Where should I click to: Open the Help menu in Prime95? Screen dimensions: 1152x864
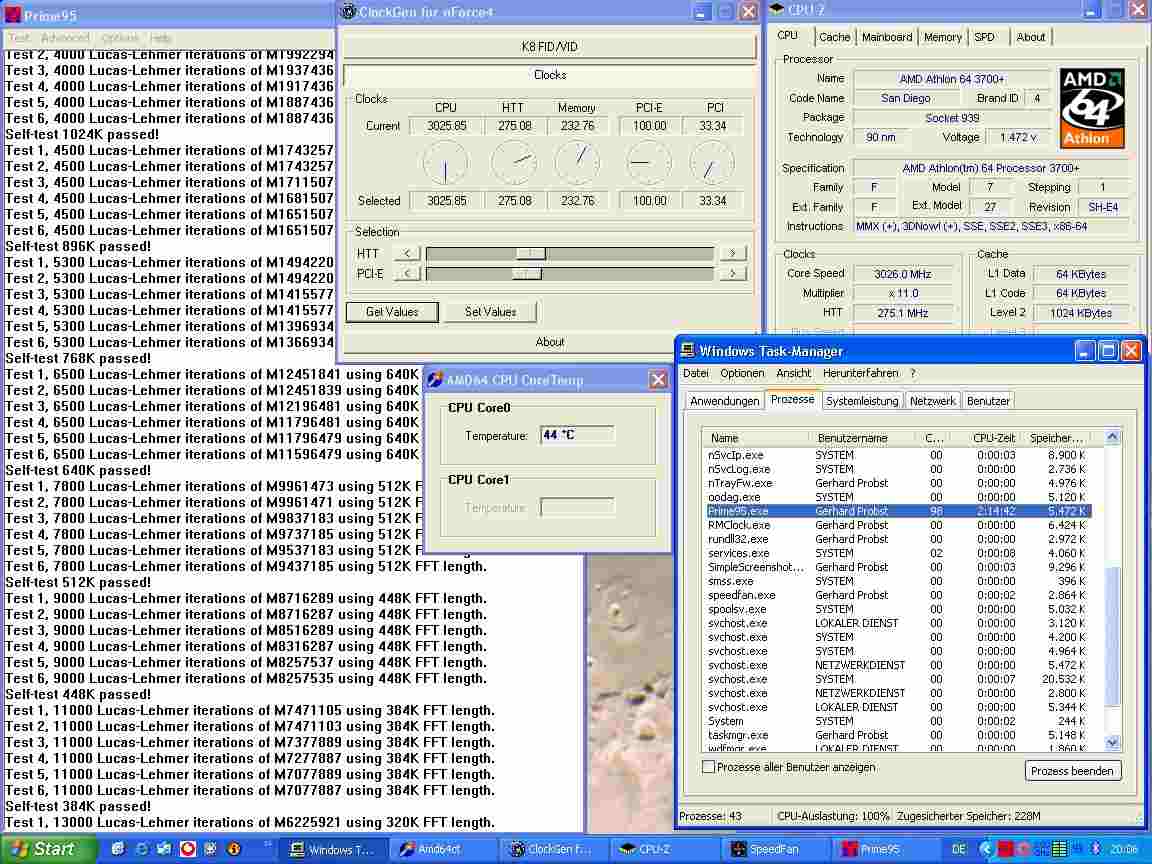[x=161, y=37]
